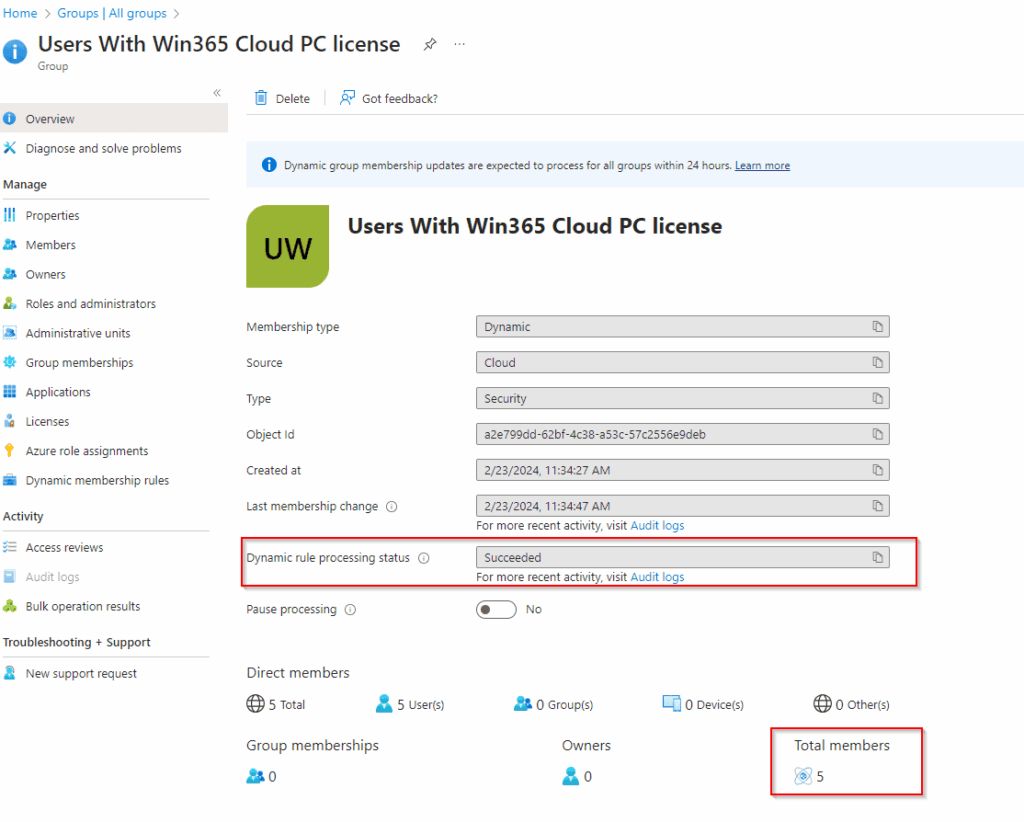The height and width of the screenshot is (822, 1024).
Task: Click info icon beside Pause processing
Action: click(x=350, y=610)
